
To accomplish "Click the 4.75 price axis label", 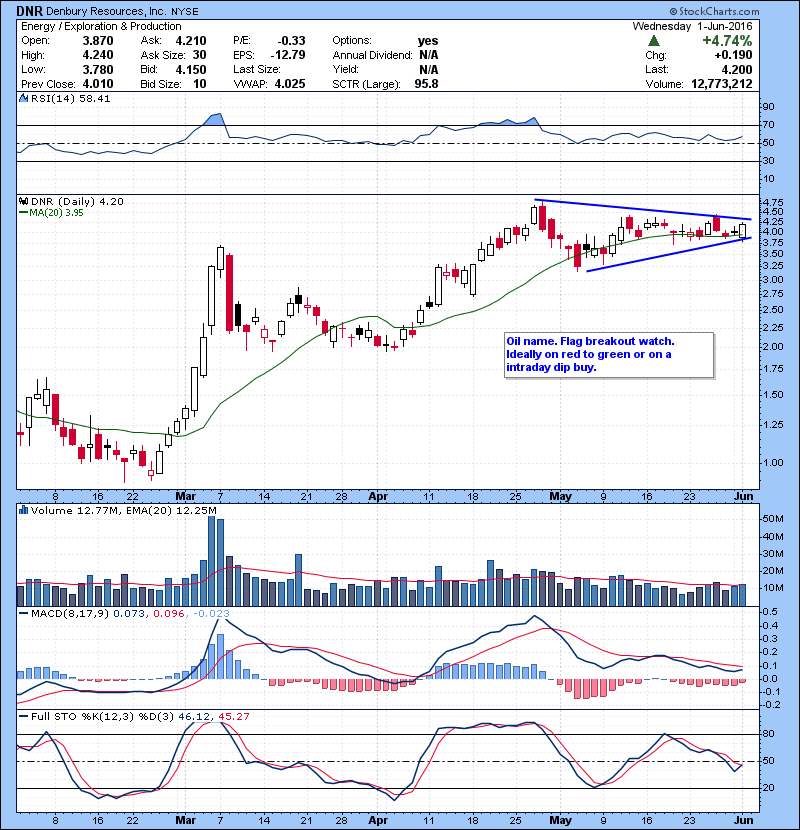I will click(771, 202).
